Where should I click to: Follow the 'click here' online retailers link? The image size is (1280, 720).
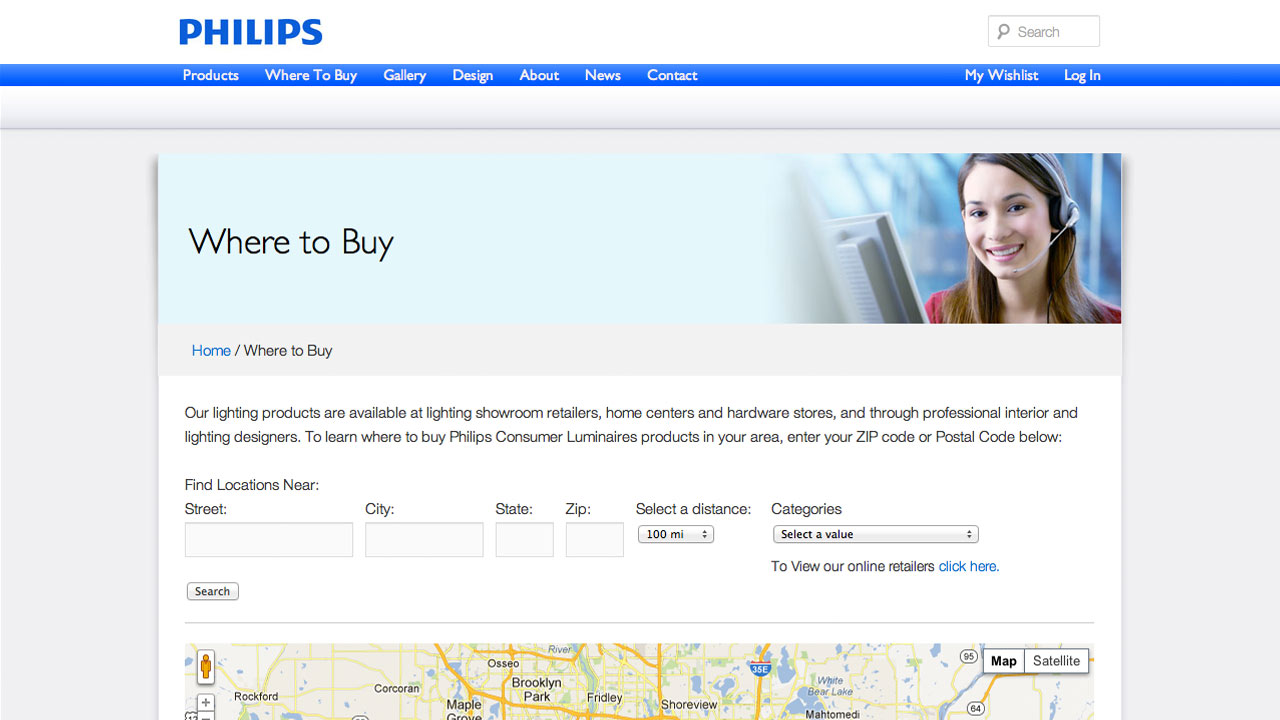[968, 566]
